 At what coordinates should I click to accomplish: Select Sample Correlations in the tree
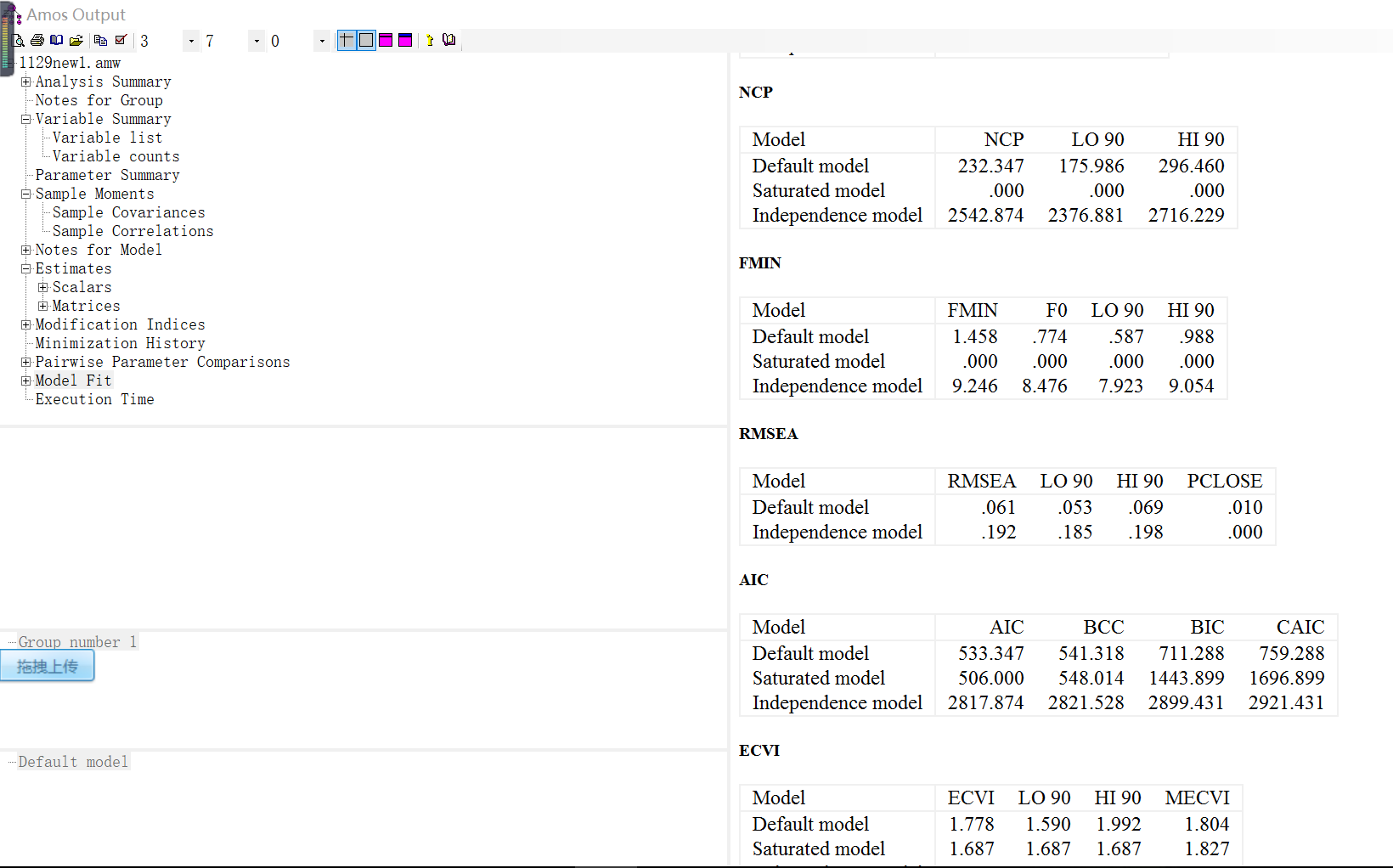[x=133, y=231]
